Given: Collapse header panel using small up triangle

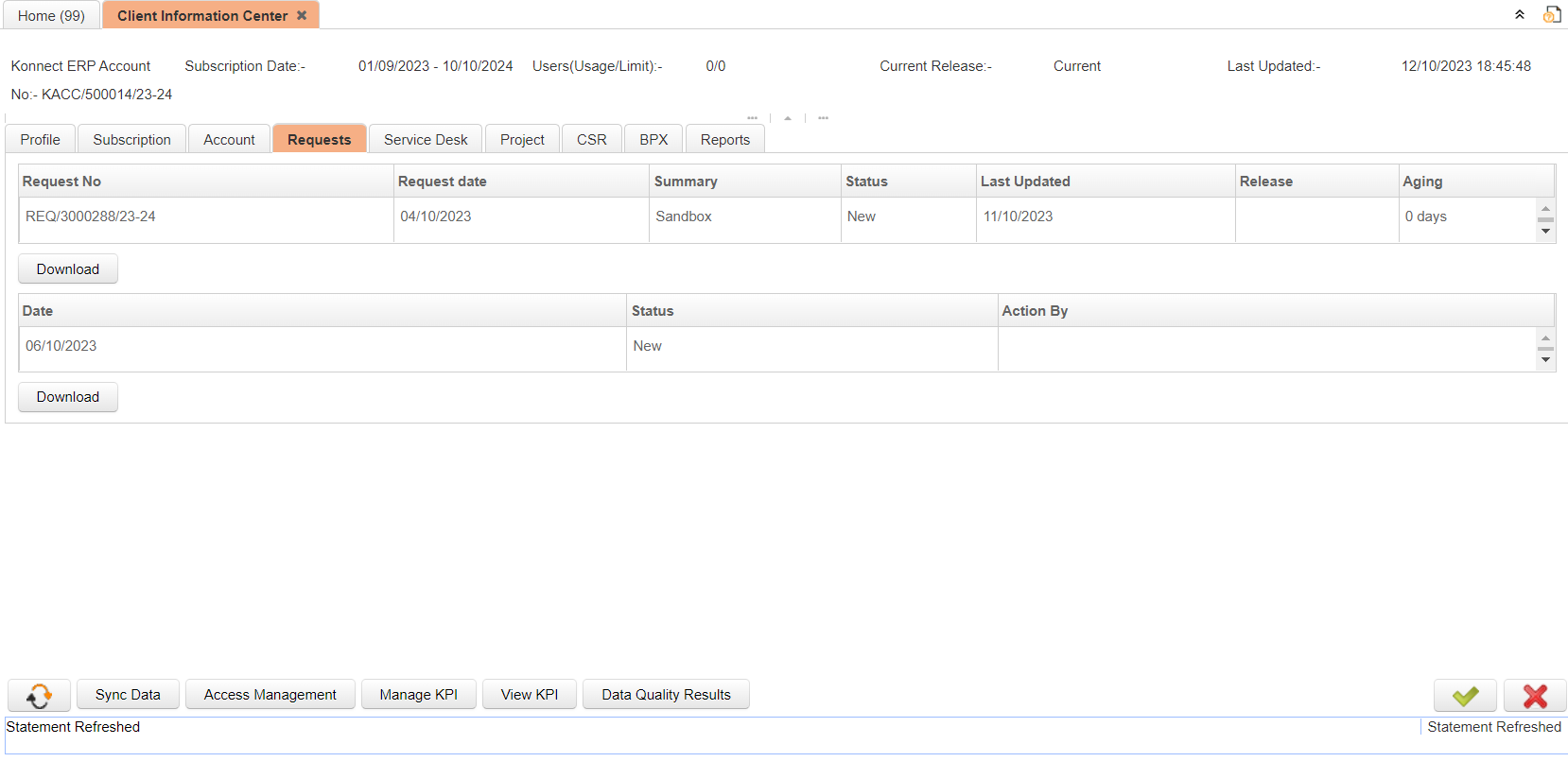Looking at the screenshot, I should pos(788,118).
